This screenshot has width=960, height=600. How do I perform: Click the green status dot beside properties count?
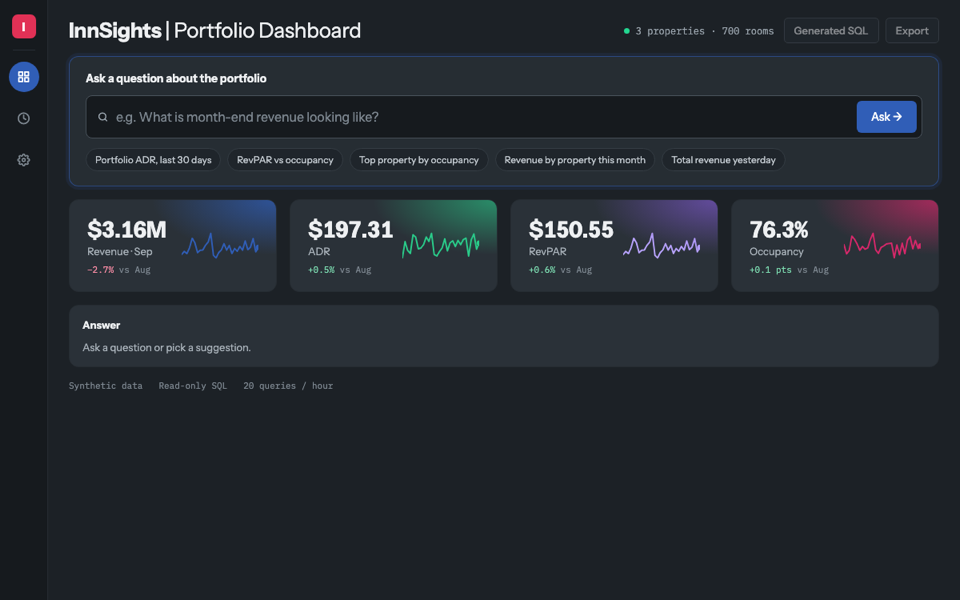point(626,31)
